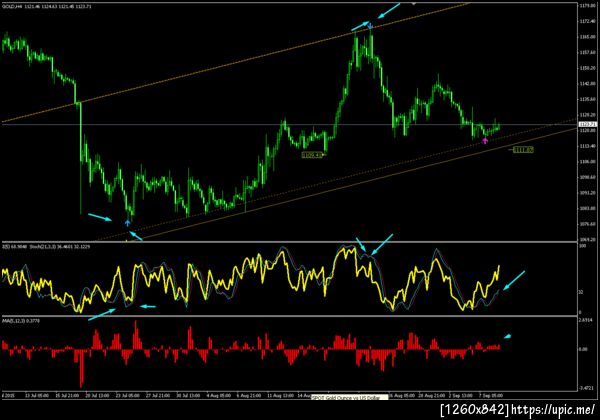
Task: Select the horizontal current-price line
Action: pyautogui.click(x=289, y=125)
